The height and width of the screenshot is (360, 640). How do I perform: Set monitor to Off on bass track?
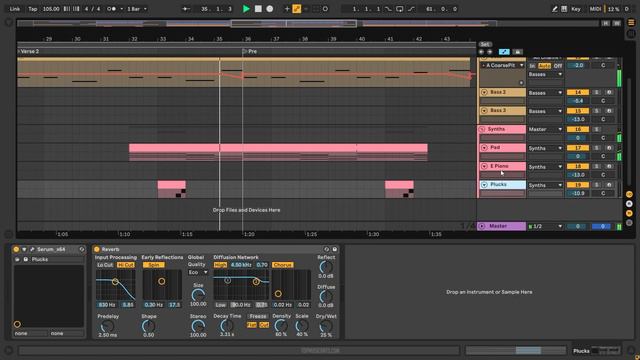click(x=558, y=66)
